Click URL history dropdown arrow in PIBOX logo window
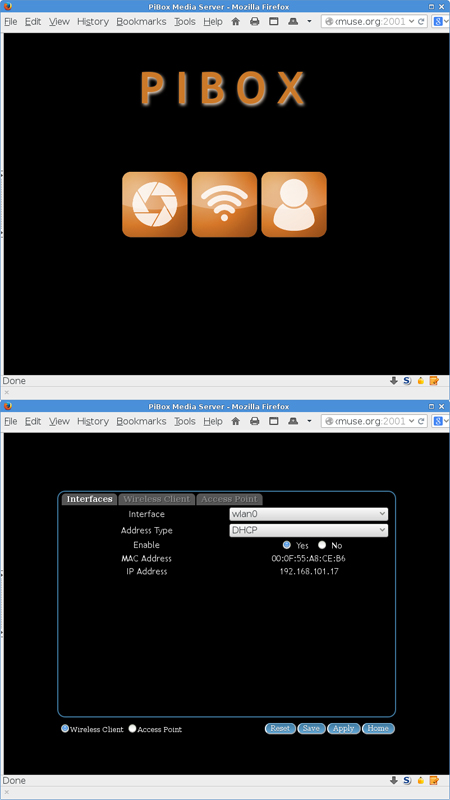Image resolution: width=450 pixels, height=800 pixels. point(411,21)
